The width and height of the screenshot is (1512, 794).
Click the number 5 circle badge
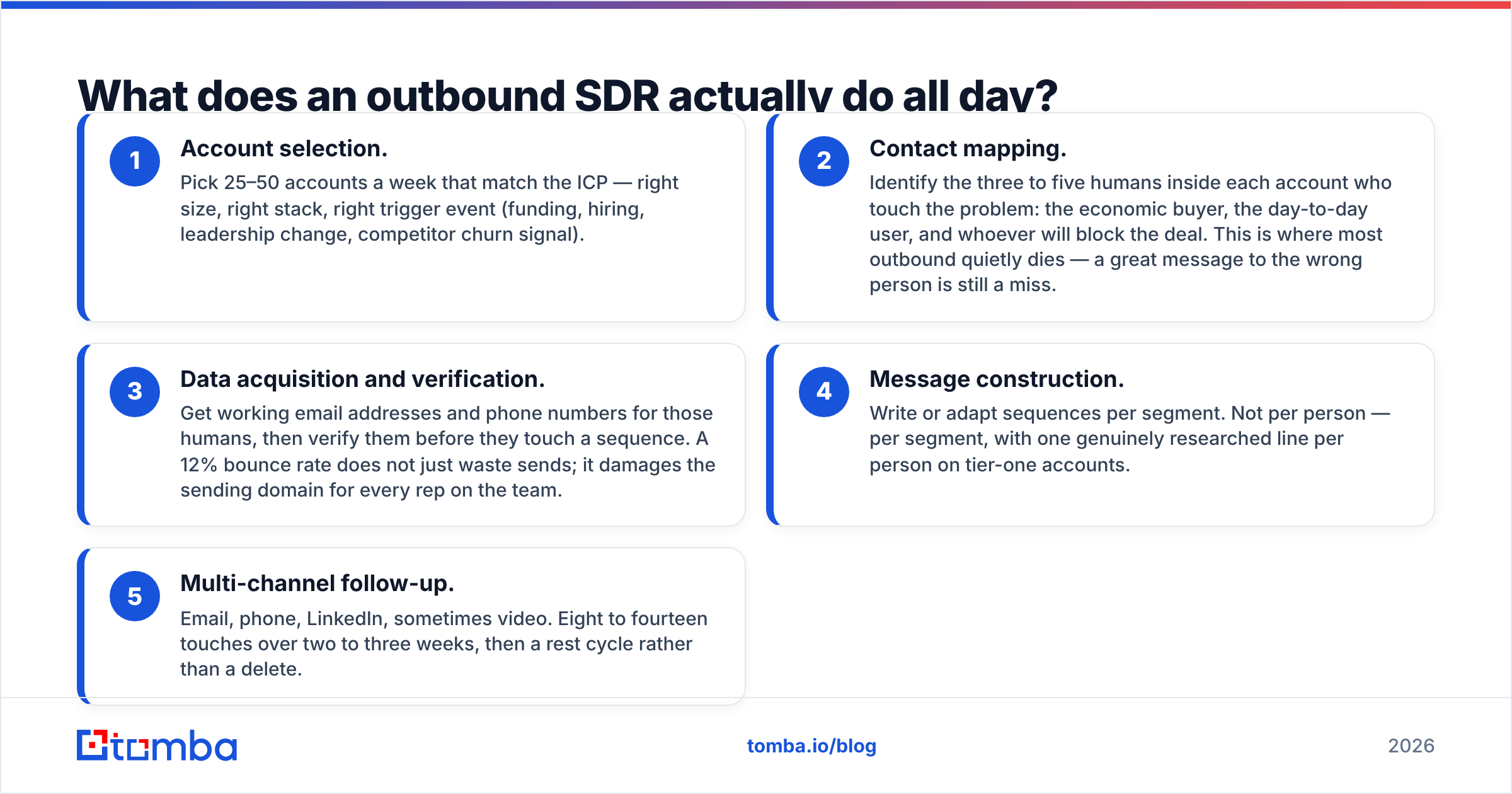tap(135, 596)
